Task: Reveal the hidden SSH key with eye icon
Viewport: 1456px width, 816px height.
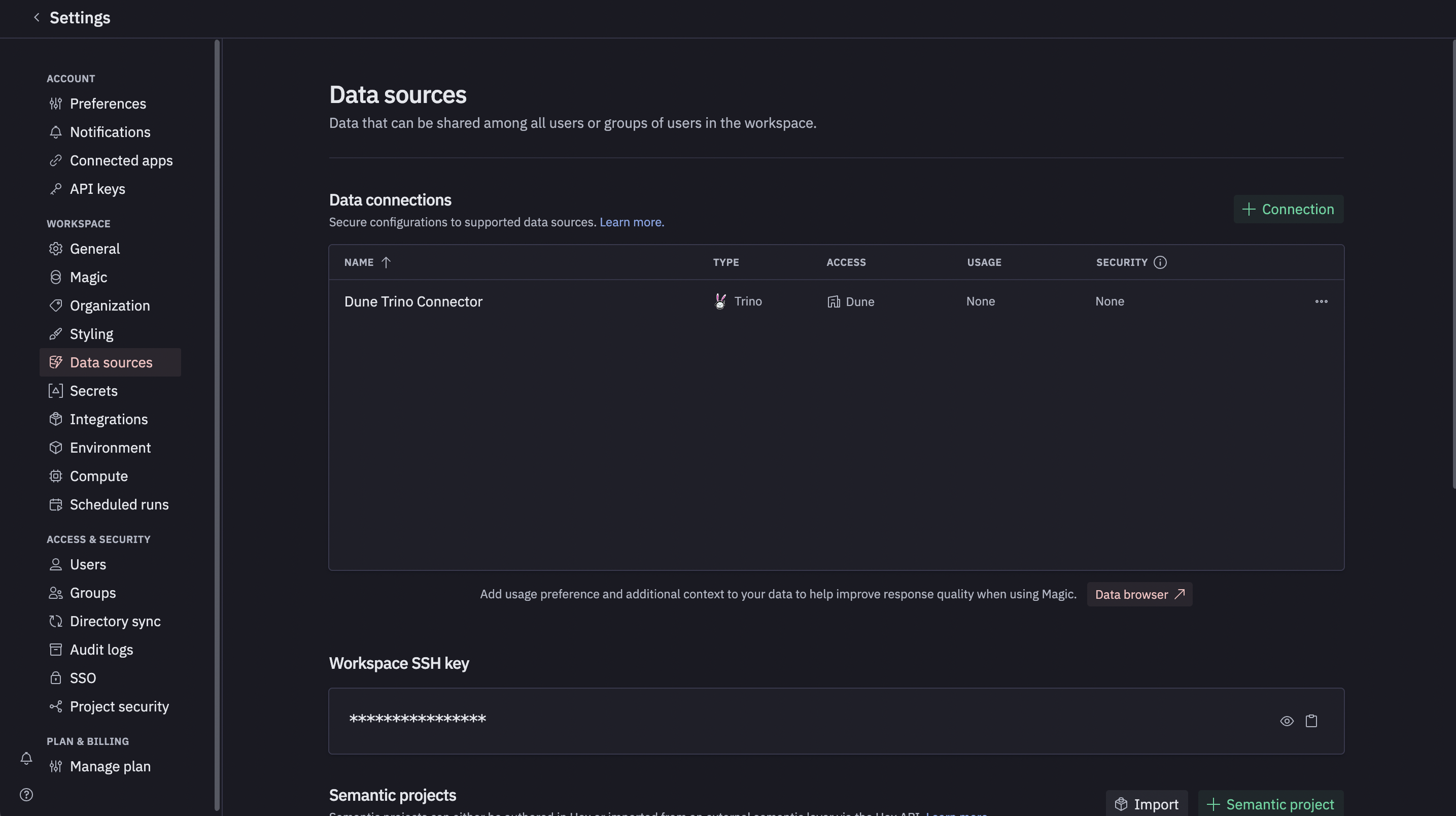Action: [1287, 721]
